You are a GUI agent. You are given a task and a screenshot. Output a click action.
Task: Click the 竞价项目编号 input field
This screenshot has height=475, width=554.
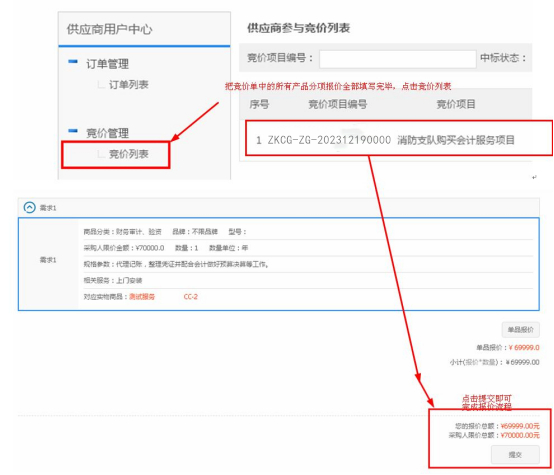tap(397, 59)
